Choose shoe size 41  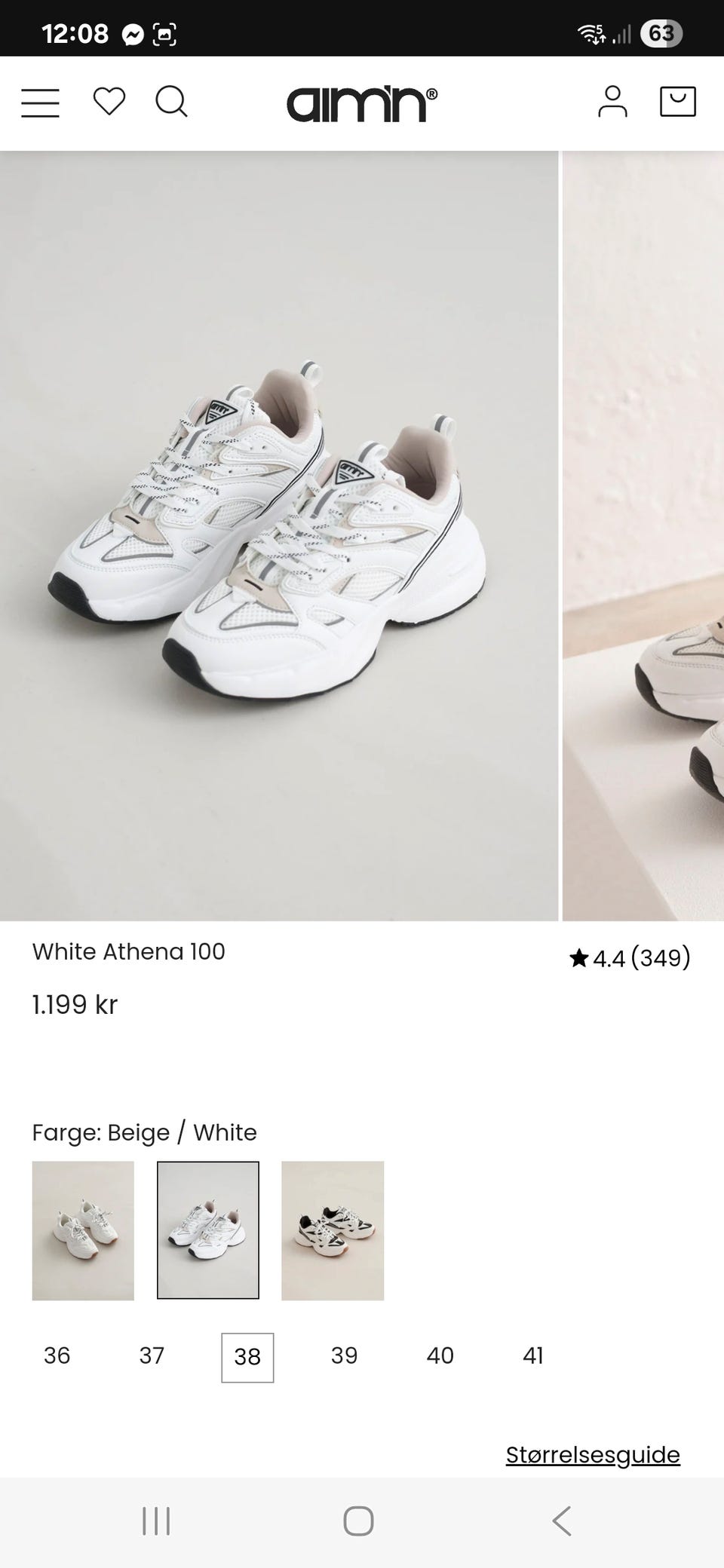[x=533, y=1355]
